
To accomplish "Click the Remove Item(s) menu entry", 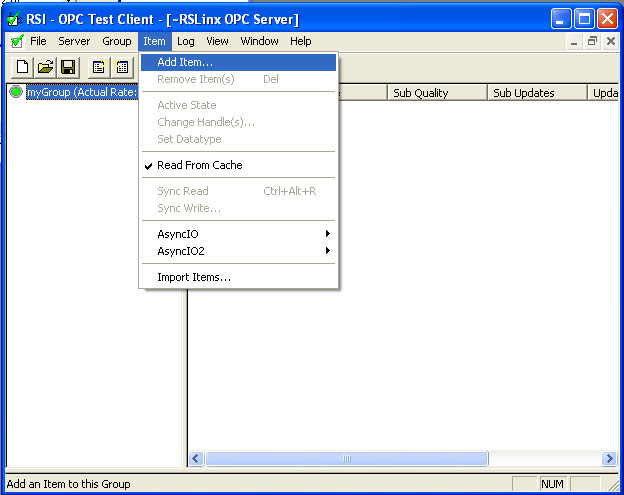I will point(239,79).
